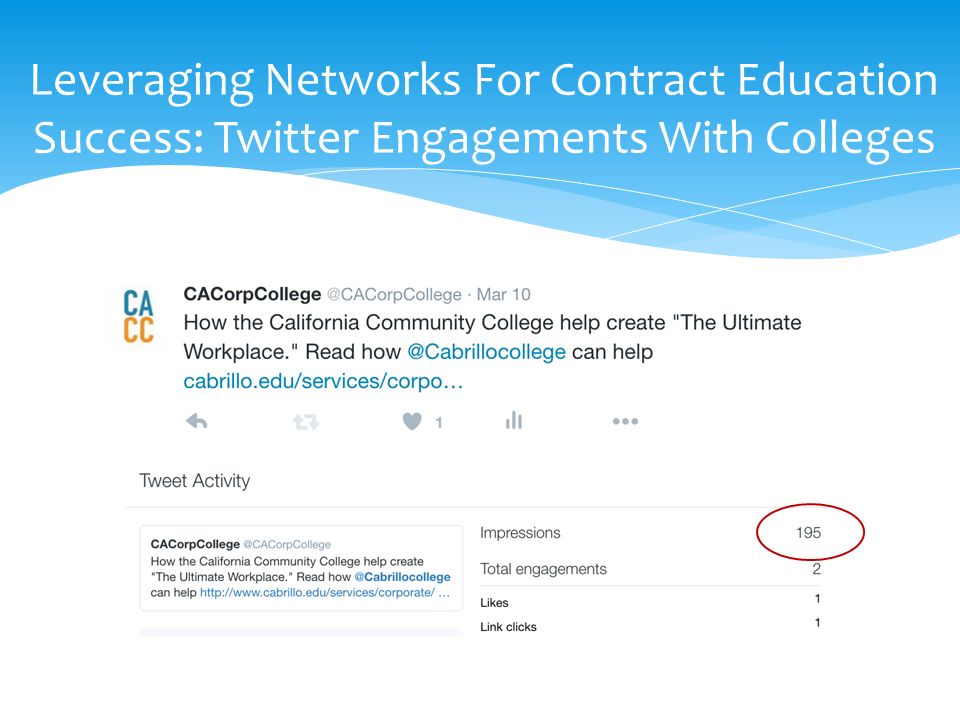Click the @CACorpCollege handle beside name
Image resolution: width=960 pixels, height=720 pixels.
pos(394,294)
